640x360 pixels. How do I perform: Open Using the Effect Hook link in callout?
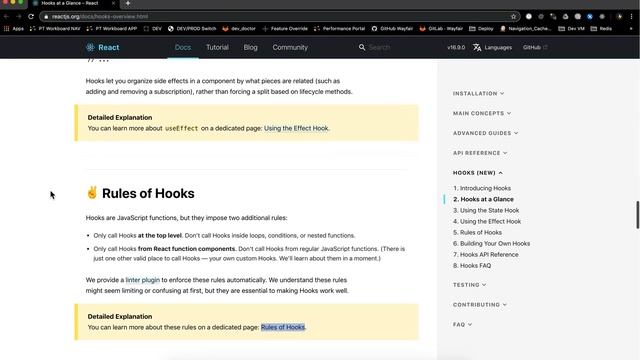coord(296,128)
